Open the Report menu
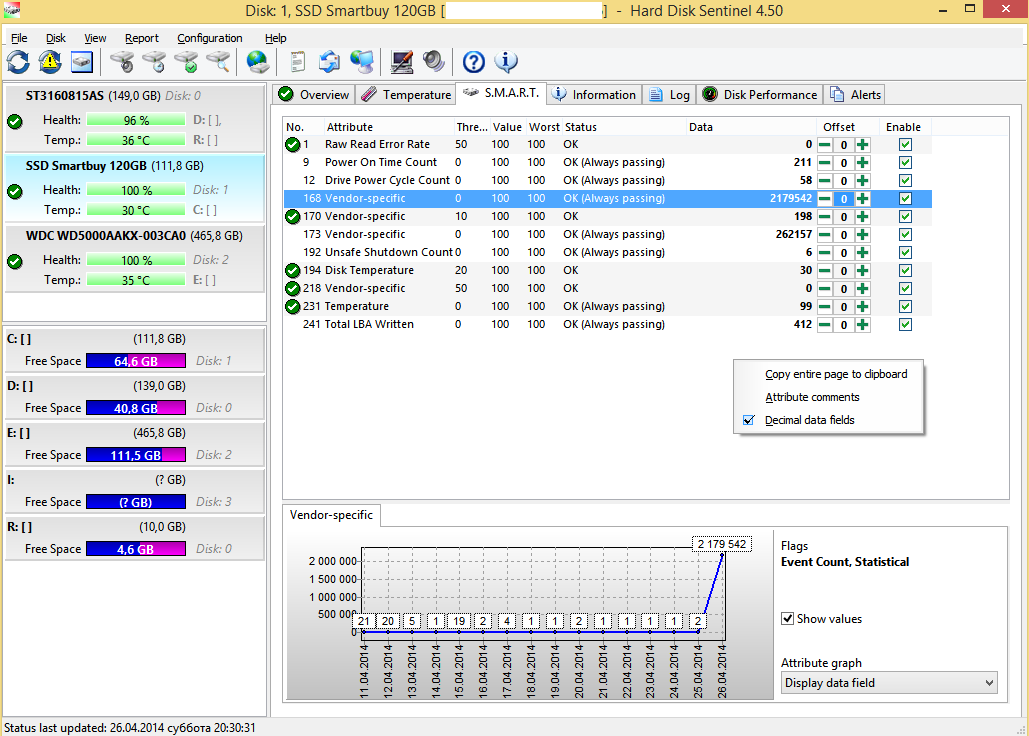 coord(142,38)
